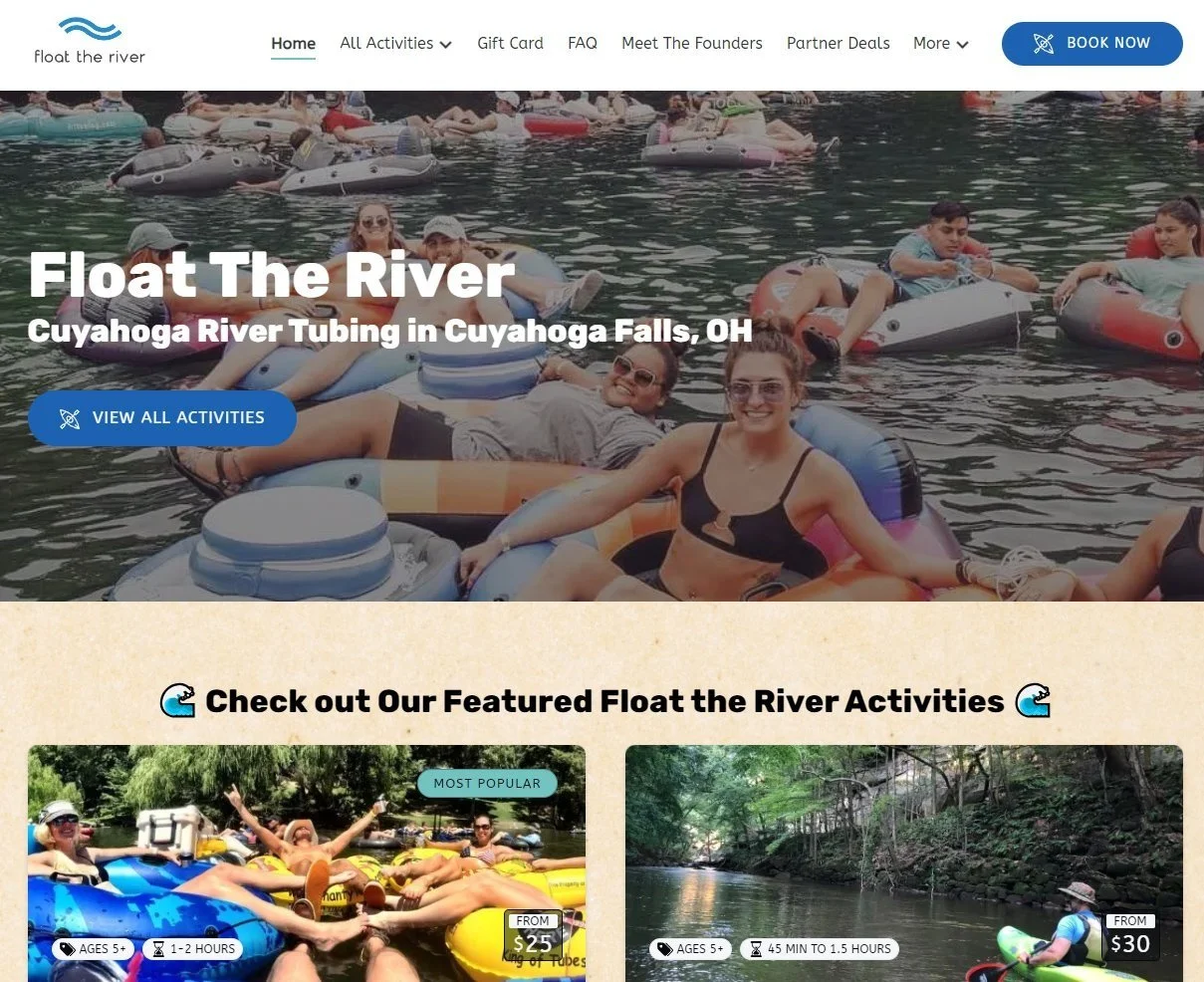This screenshot has height=982, width=1204.
Task: Click the tag icon on tubing Ages 5+ badge
Action: coord(68,949)
